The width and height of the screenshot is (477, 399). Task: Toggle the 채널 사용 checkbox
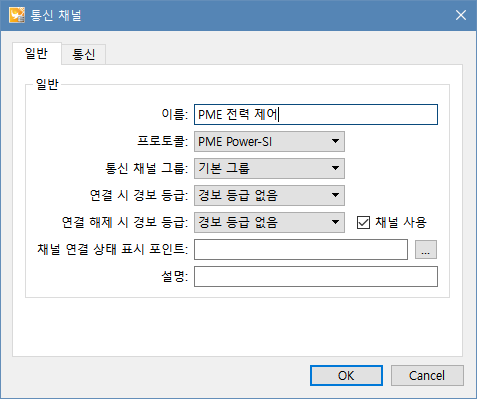click(x=363, y=223)
